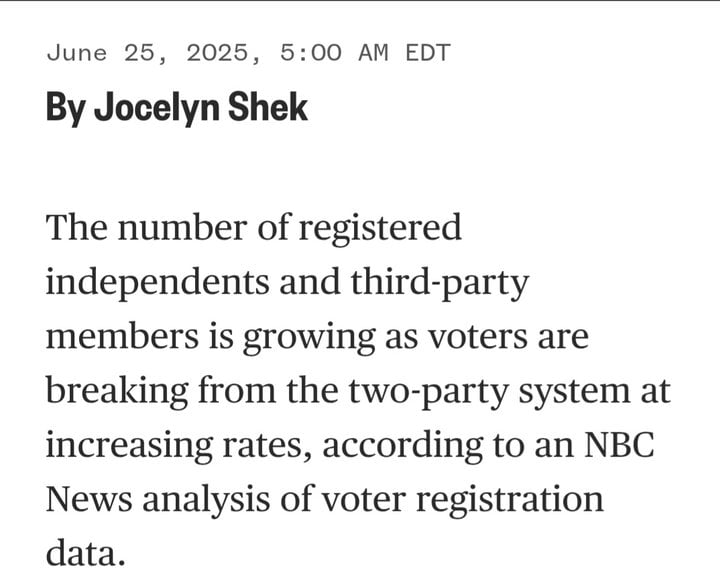The width and height of the screenshot is (720, 576).
Task: Click the word "growing" in the paragraph
Action: (309, 337)
